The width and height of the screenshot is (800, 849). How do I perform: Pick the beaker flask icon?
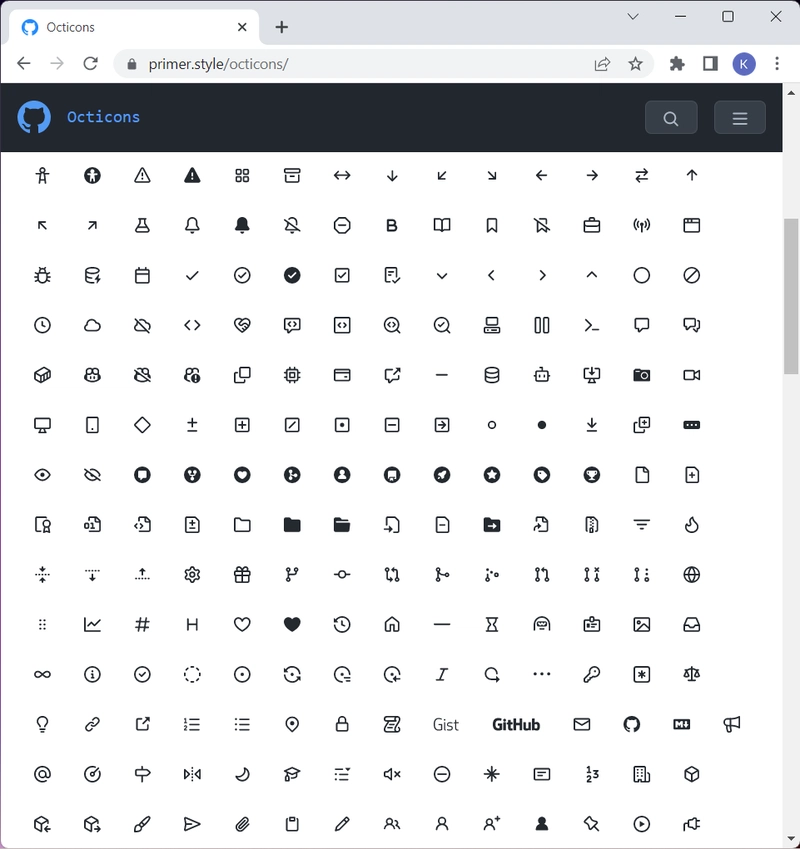tap(142, 225)
